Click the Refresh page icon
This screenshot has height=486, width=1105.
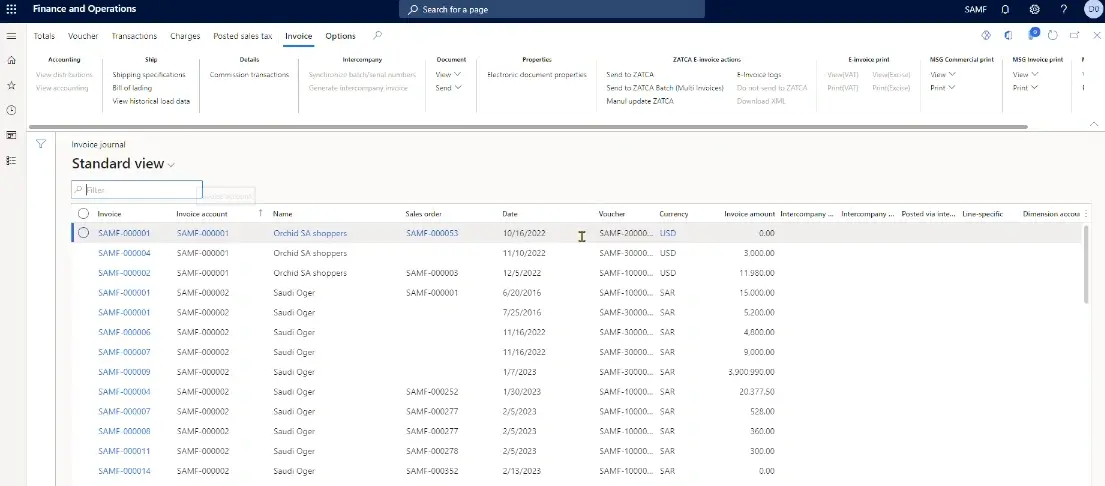point(1052,36)
